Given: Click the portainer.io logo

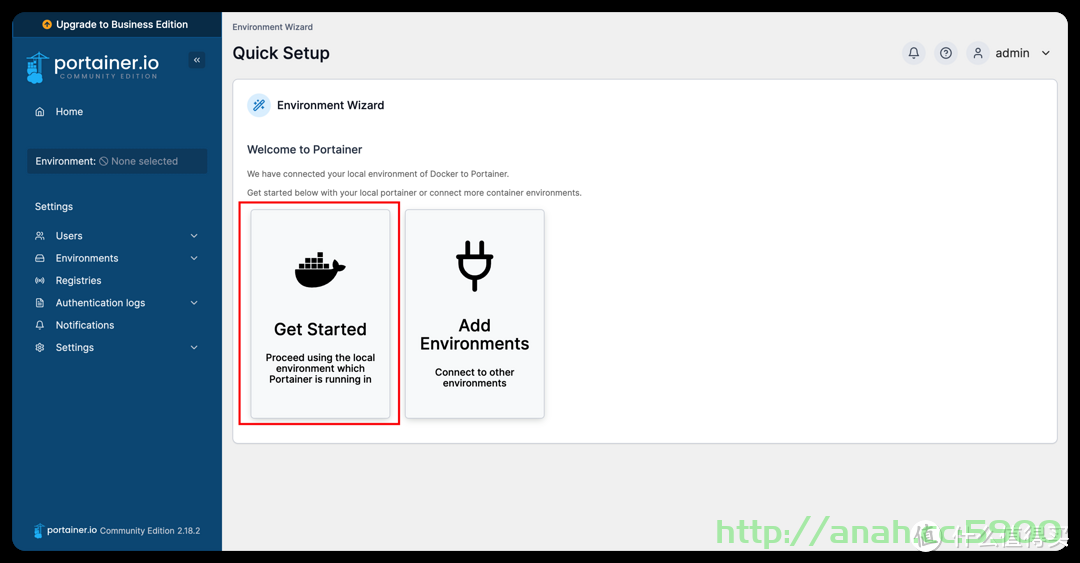Looking at the screenshot, I should 93,67.
